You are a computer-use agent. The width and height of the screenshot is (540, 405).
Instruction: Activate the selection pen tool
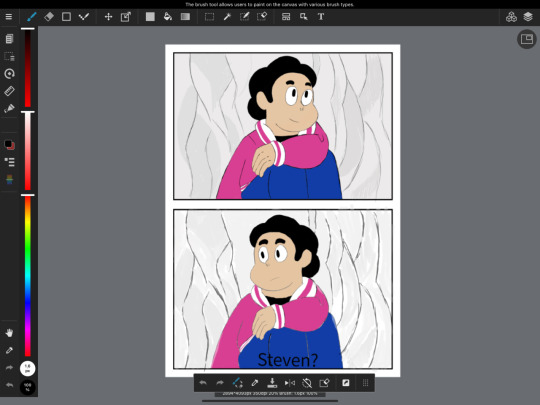click(245, 17)
